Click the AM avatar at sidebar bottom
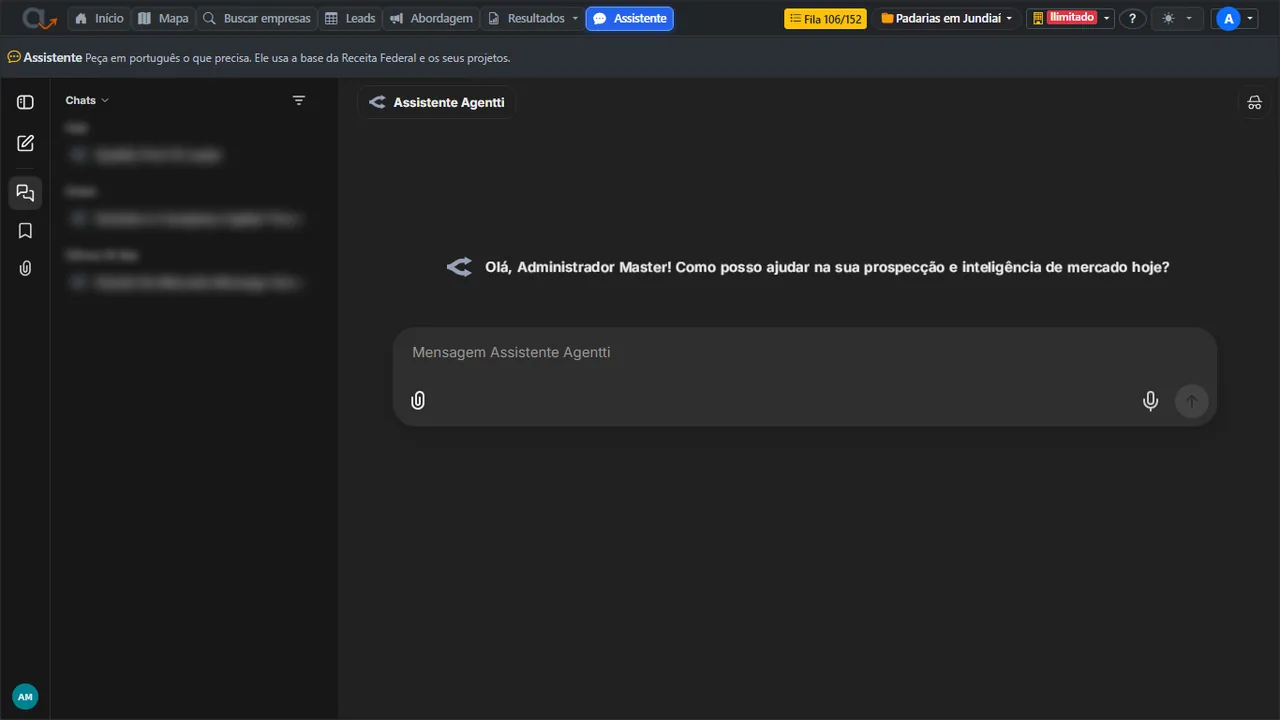The image size is (1280, 720). tap(25, 697)
